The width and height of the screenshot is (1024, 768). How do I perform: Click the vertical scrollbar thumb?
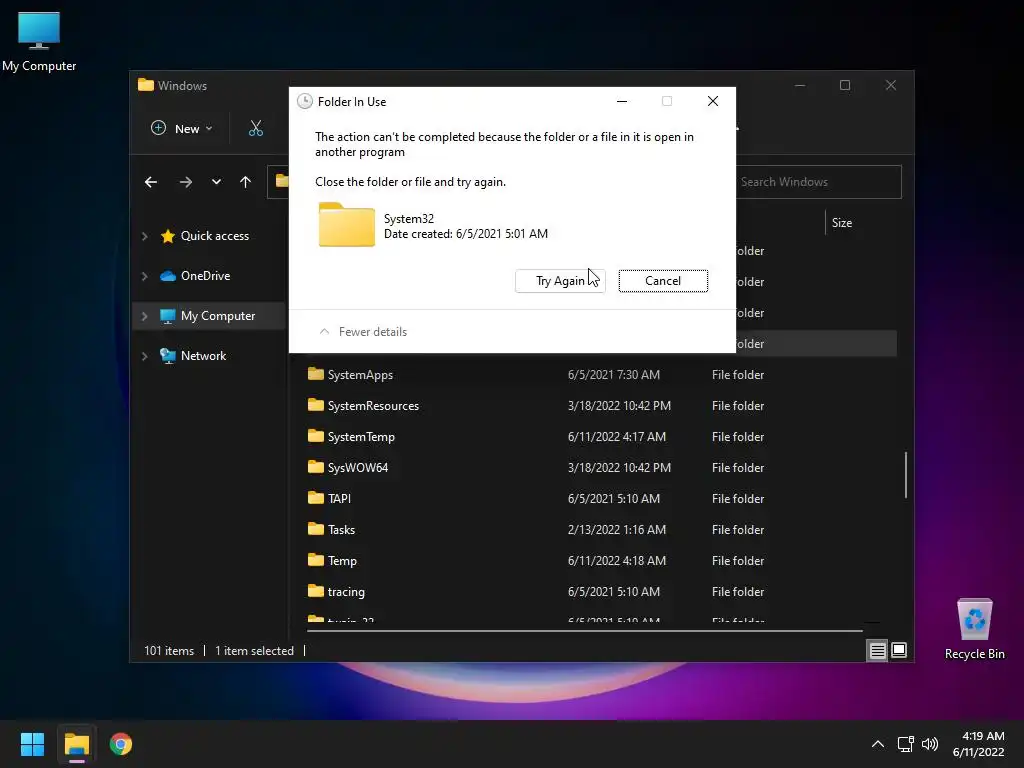906,475
